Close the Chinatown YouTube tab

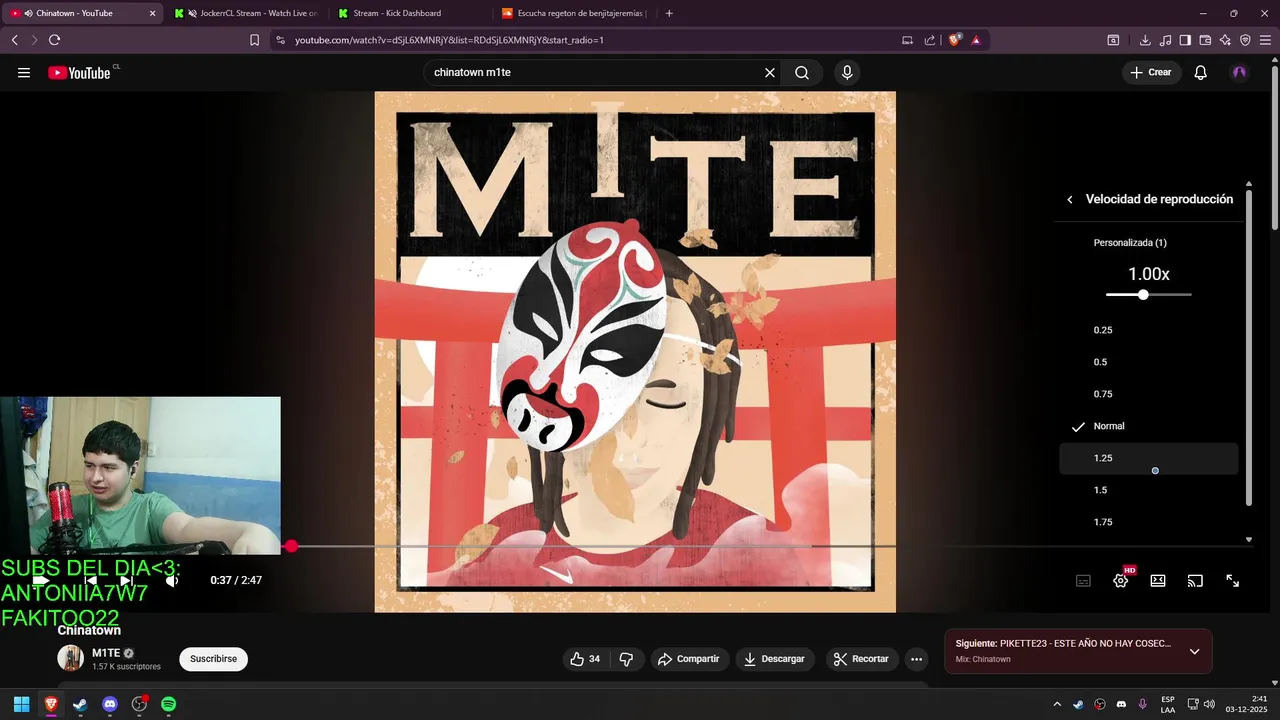tap(153, 13)
